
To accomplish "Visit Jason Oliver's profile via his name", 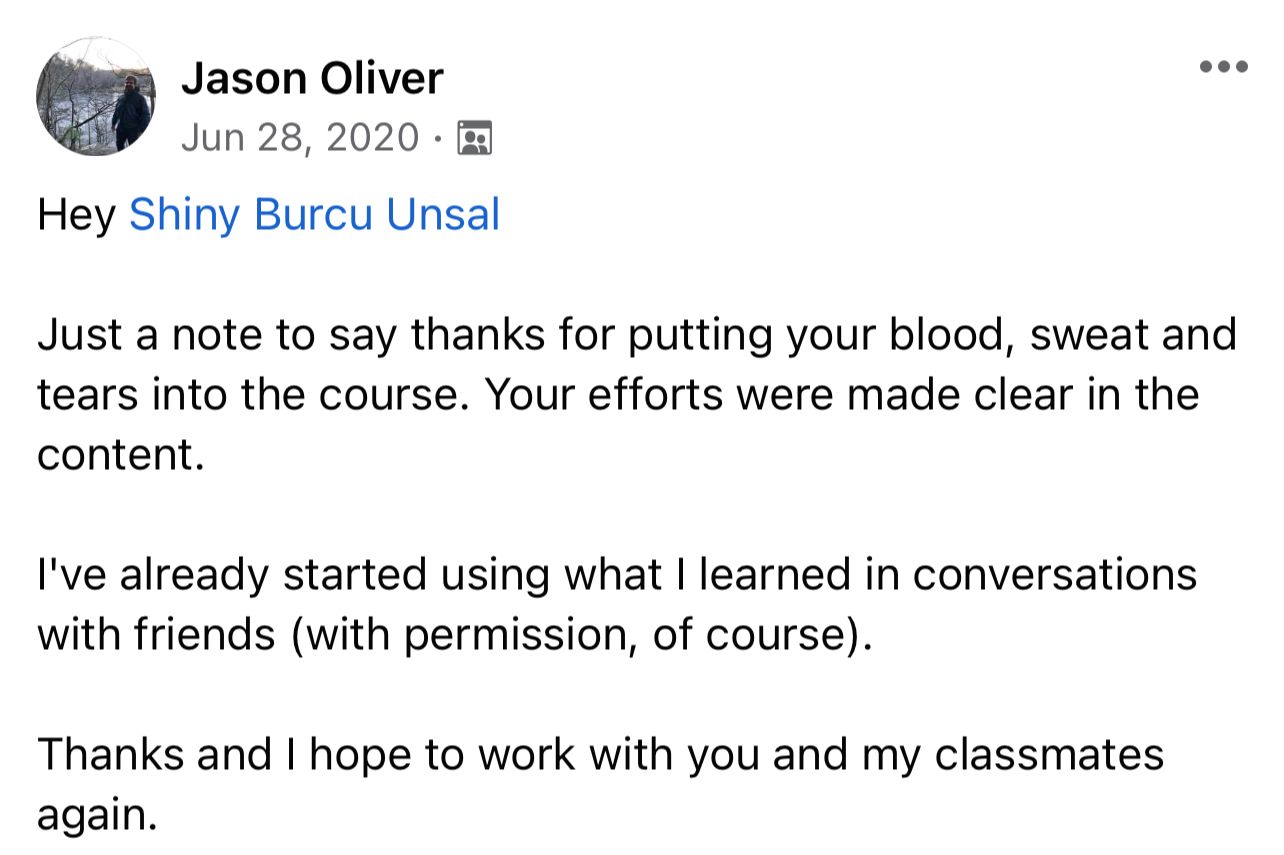I will point(312,78).
